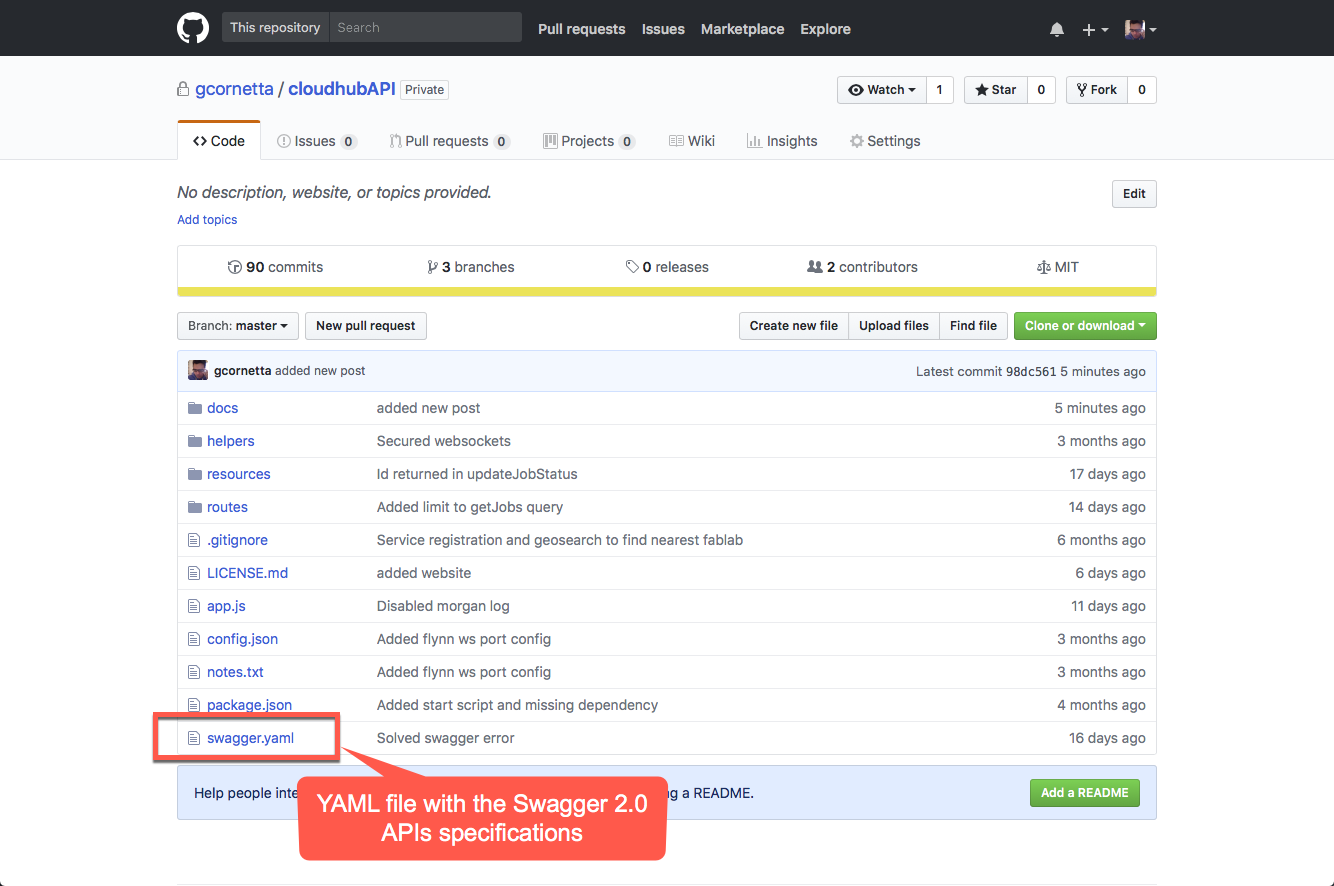
Task: Switch to the Wiki tab
Action: tap(692, 141)
